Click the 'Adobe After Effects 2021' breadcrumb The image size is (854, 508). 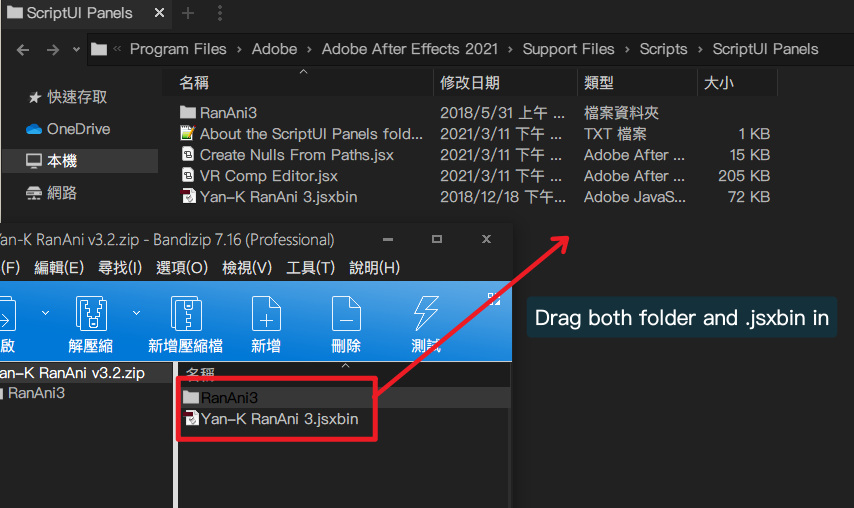(415, 49)
